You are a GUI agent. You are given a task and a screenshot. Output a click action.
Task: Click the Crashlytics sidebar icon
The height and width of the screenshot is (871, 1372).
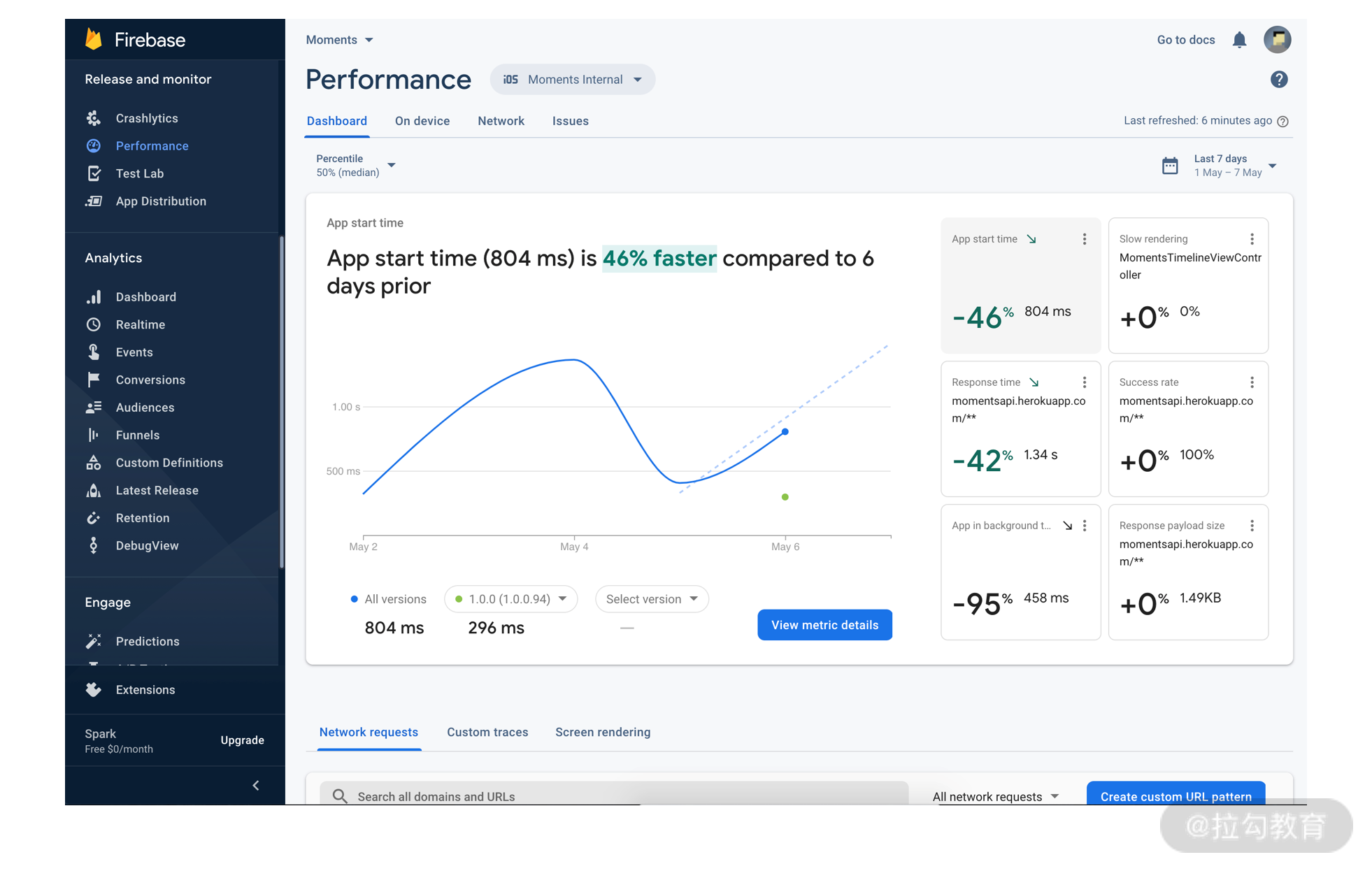pyautogui.click(x=94, y=118)
